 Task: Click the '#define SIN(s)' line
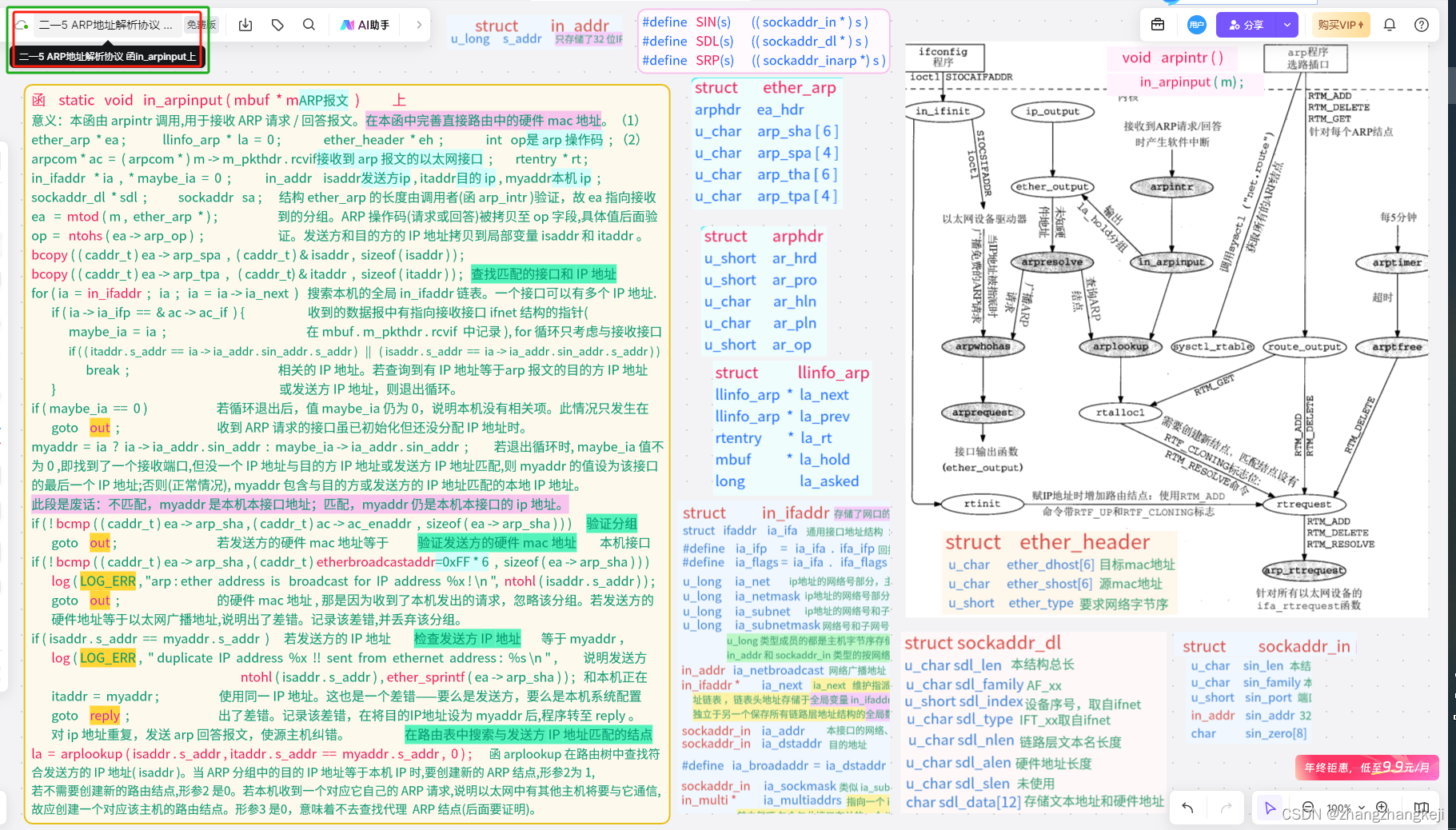(x=755, y=22)
